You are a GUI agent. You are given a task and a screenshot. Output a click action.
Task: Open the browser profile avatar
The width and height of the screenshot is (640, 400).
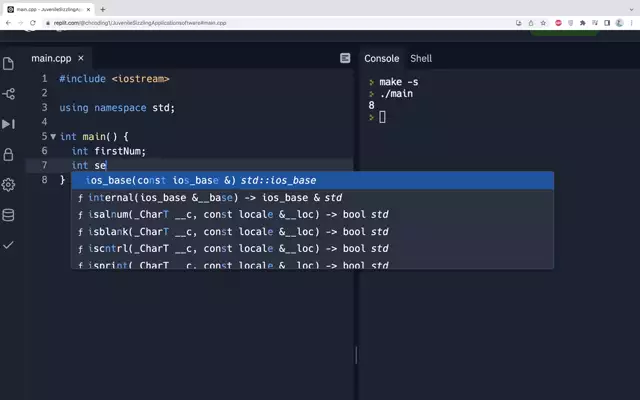pyautogui.click(x=620, y=23)
